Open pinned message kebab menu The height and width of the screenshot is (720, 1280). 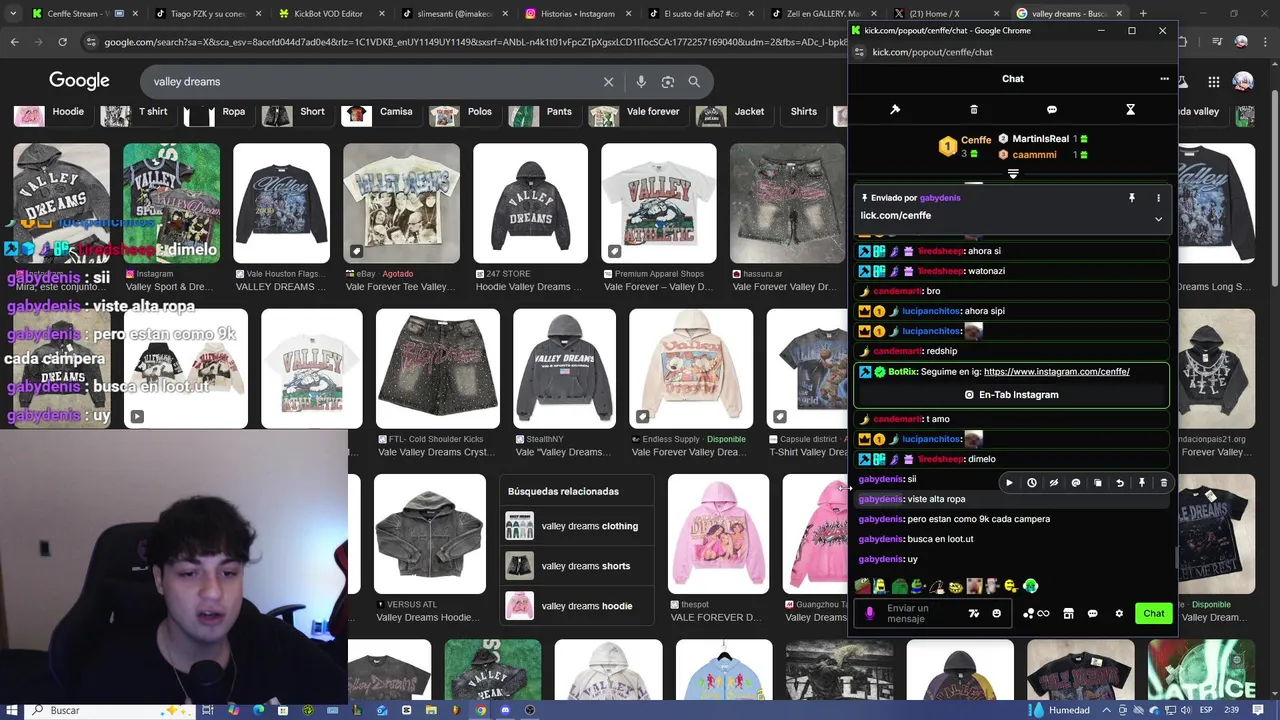tap(1158, 198)
